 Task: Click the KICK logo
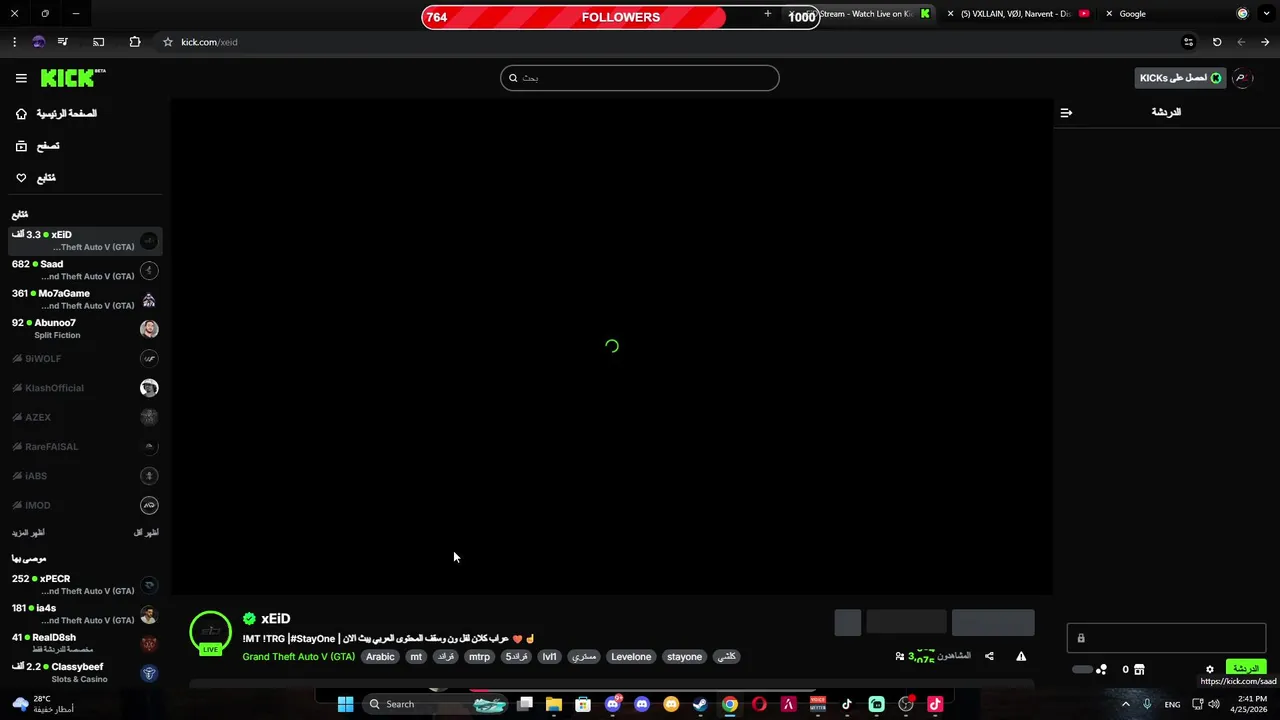(73, 78)
